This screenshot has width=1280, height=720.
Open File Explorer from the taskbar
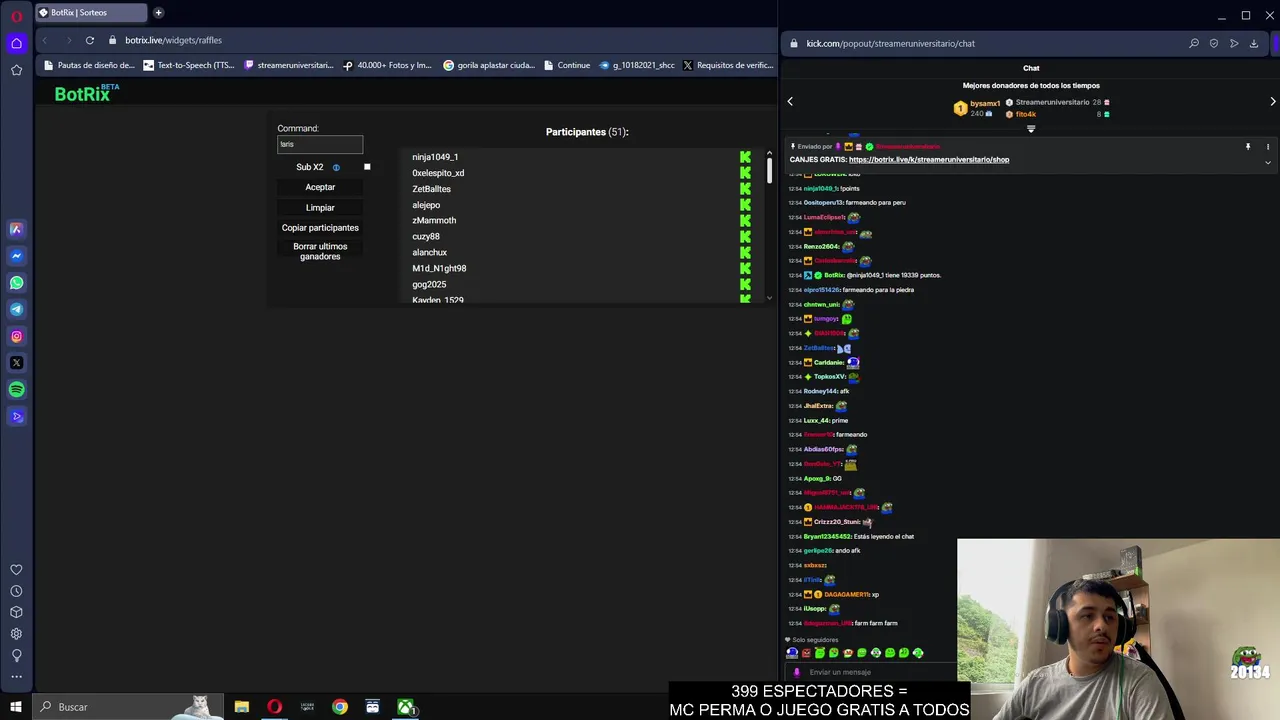point(242,707)
